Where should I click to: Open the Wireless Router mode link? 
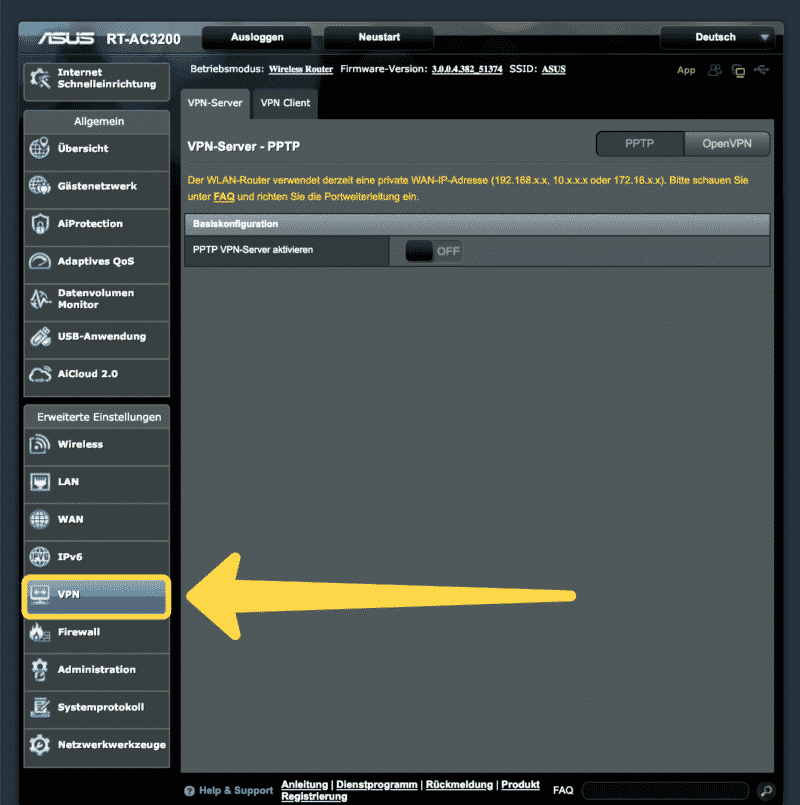301,69
